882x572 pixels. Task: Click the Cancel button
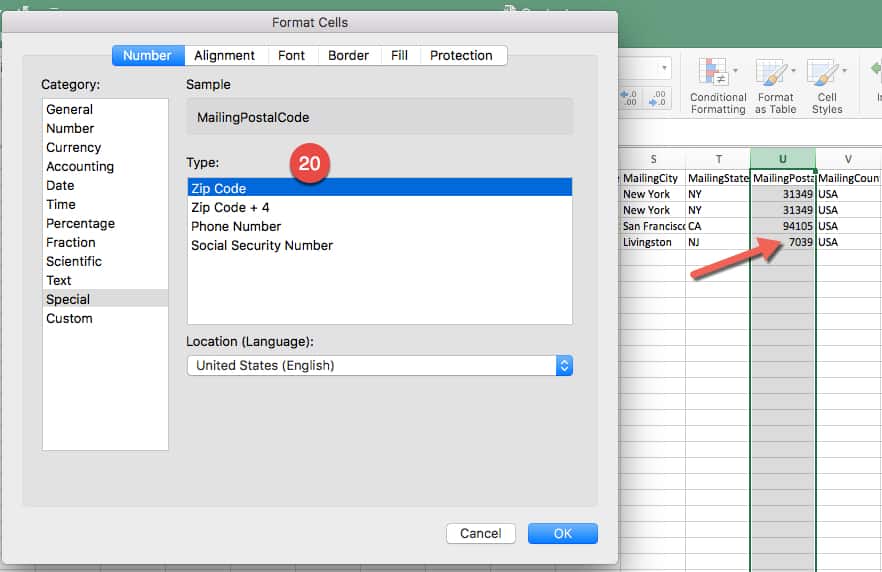pyautogui.click(x=480, y=533)
